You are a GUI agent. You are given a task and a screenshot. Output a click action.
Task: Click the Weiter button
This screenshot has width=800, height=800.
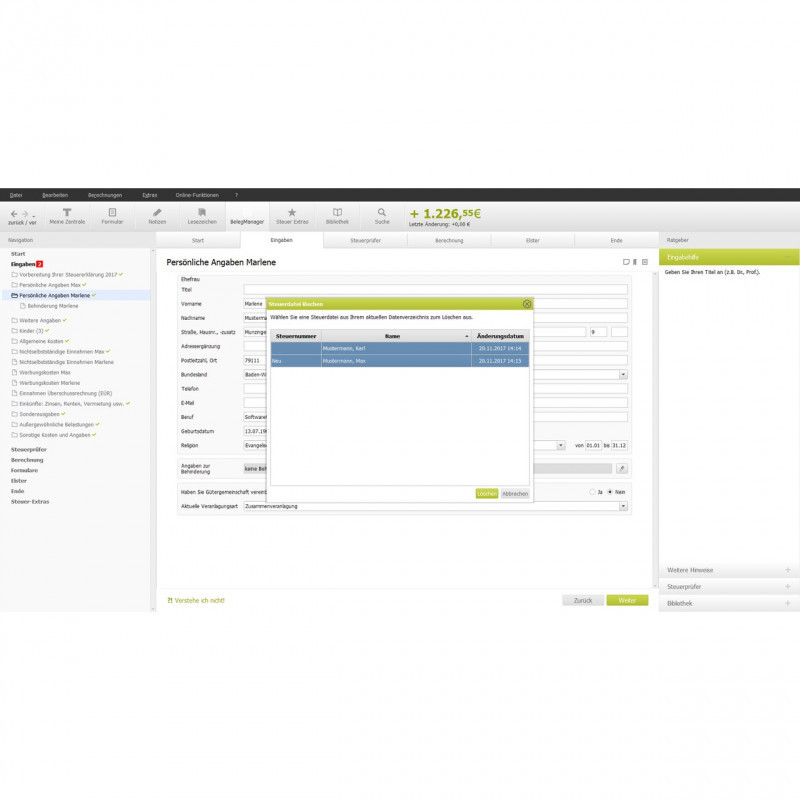point(627,601)
